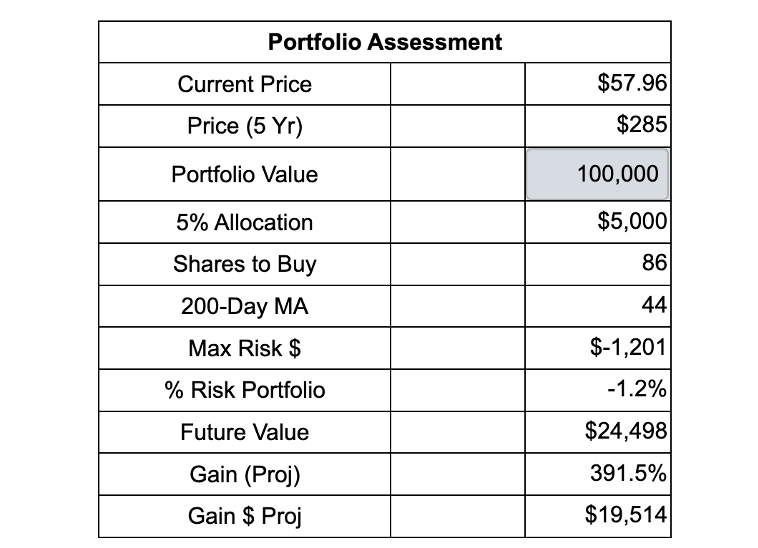
Task: Click the $19,514 projected gain value
Action: tap(626, 514)
